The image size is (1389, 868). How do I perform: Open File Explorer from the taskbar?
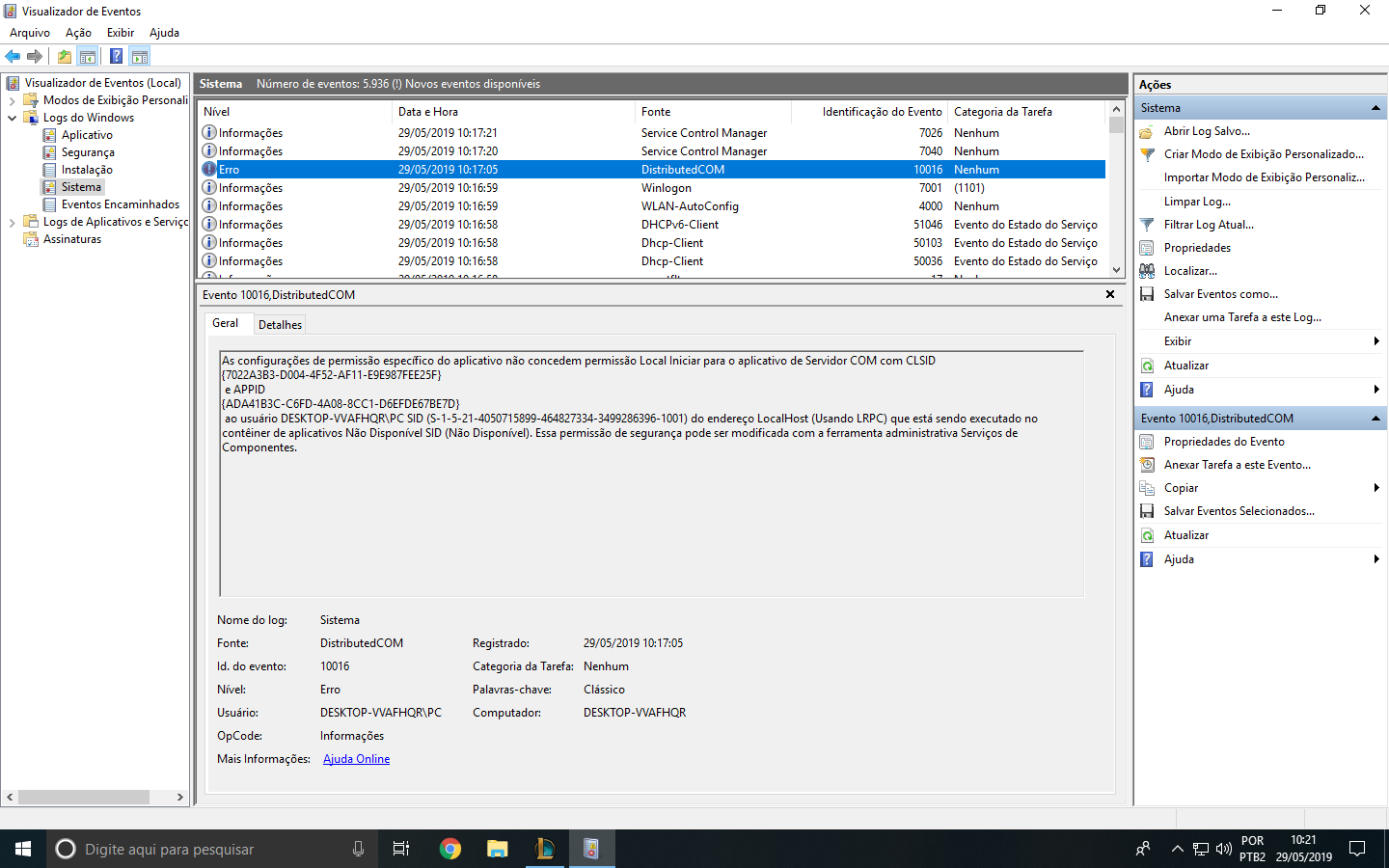click(498, 849)
